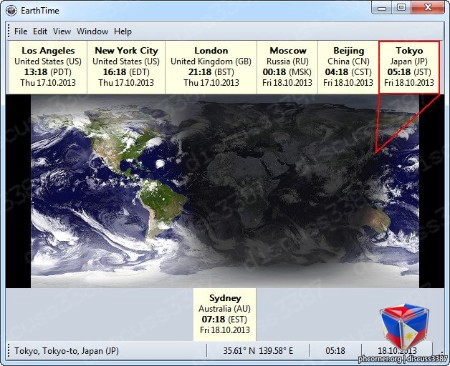
Task: Select the New York City clock panel
Action: pyautogui.click(x=126, y=67)
